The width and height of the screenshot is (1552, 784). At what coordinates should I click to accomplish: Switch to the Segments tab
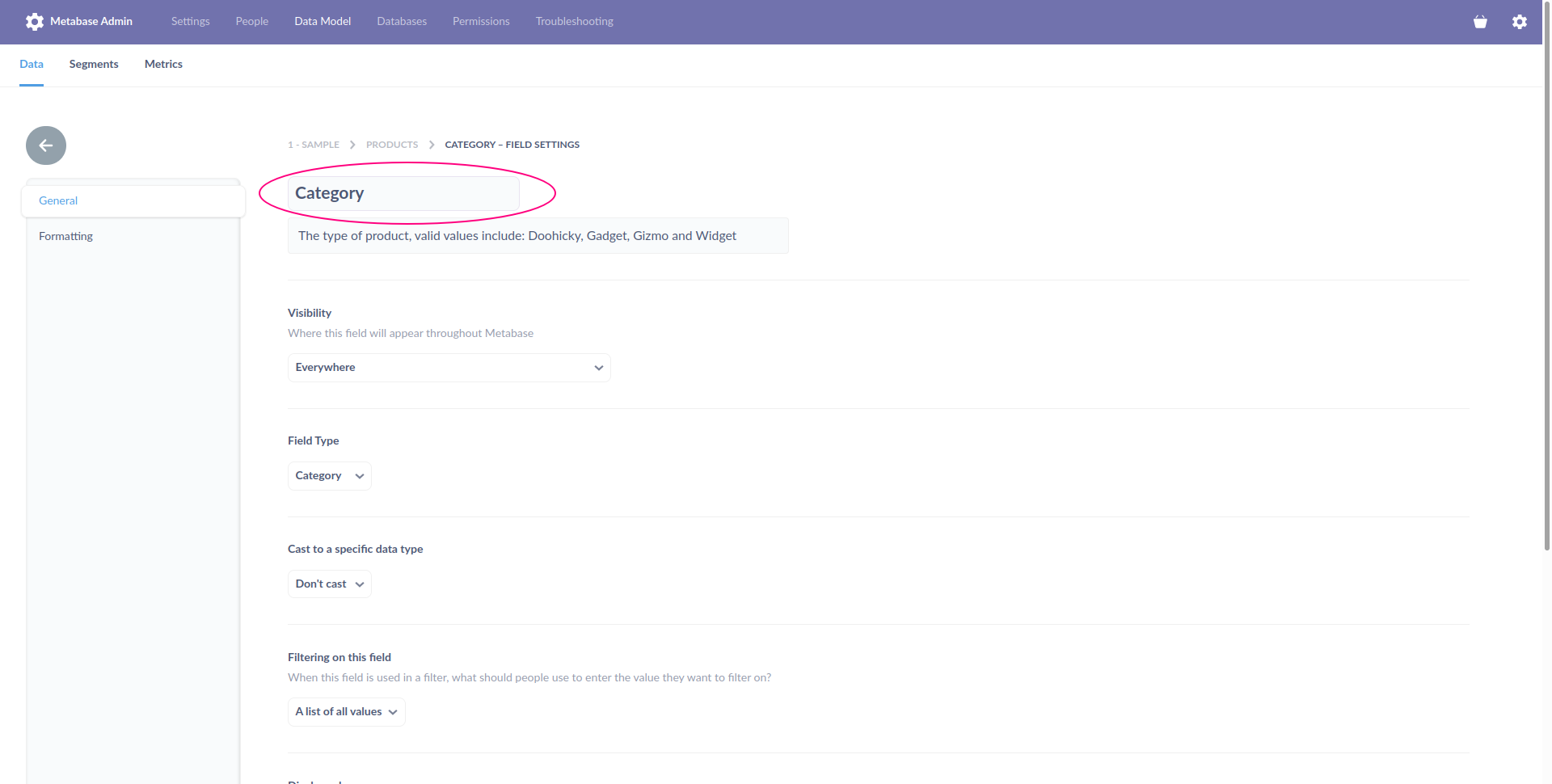94,64
